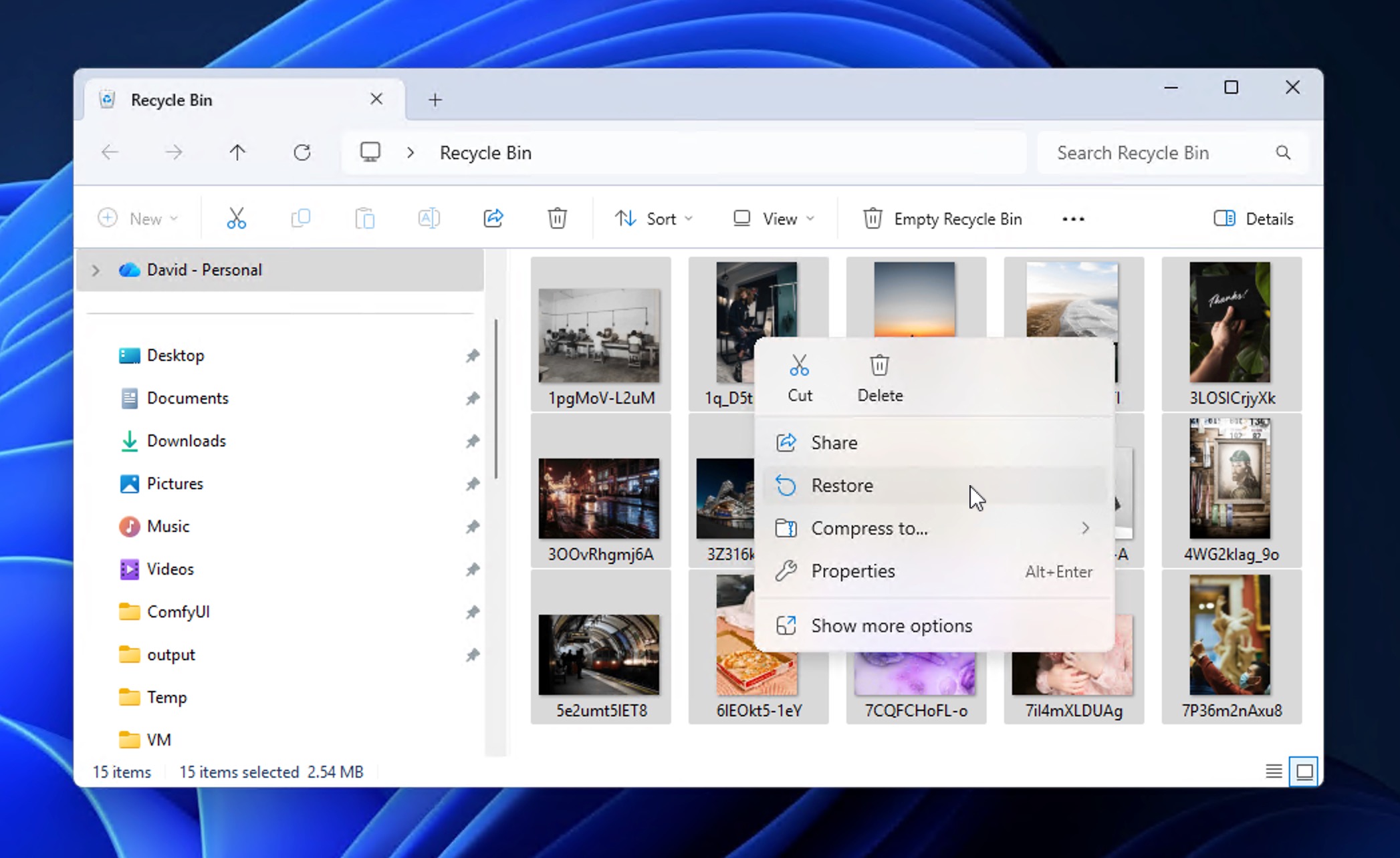Click the Share icon in the toolbar
Viewport: 1400px width, 858px height.
(493, 218)
